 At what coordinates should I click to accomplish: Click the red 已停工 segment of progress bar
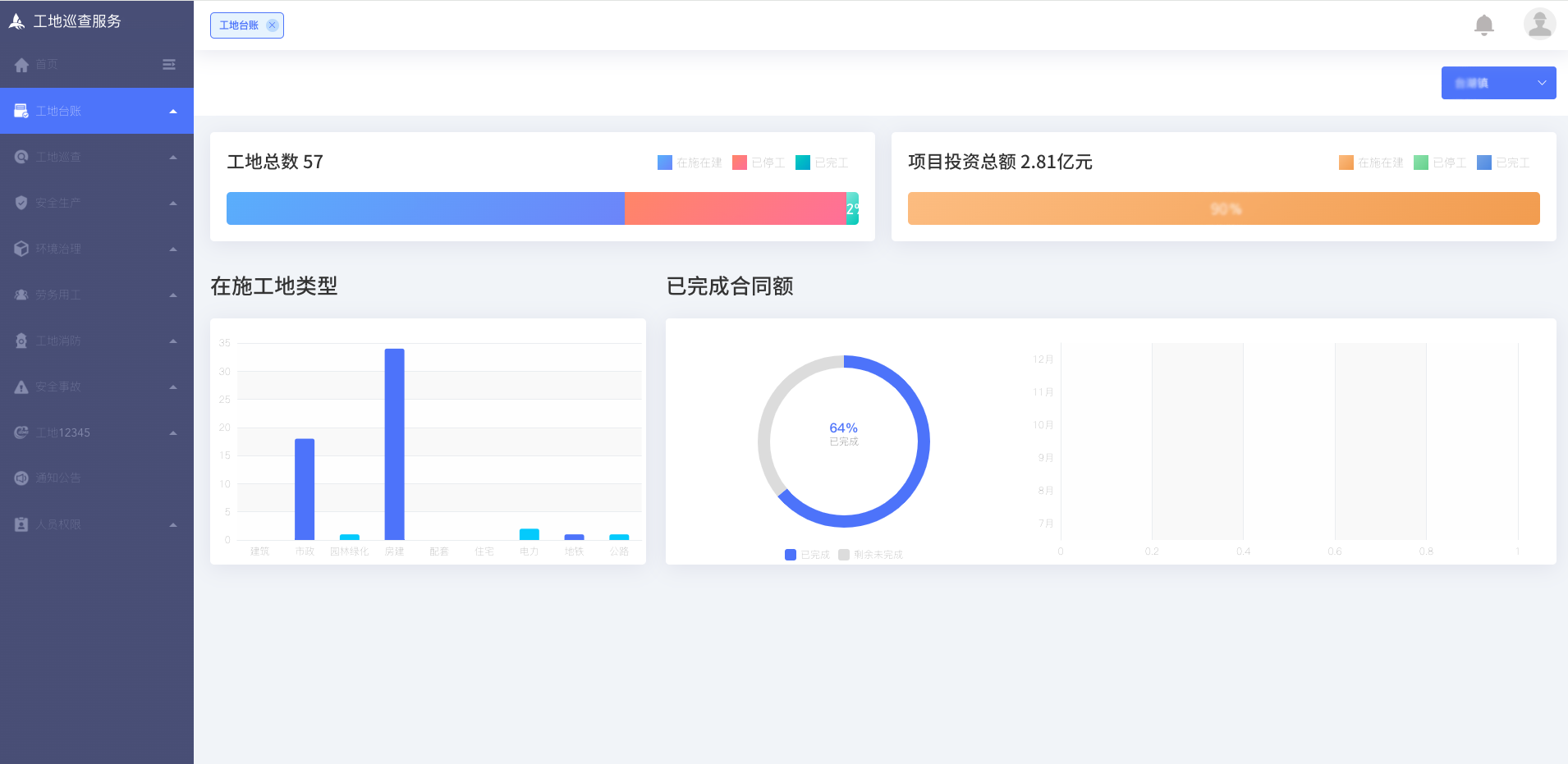pos(736,208)
